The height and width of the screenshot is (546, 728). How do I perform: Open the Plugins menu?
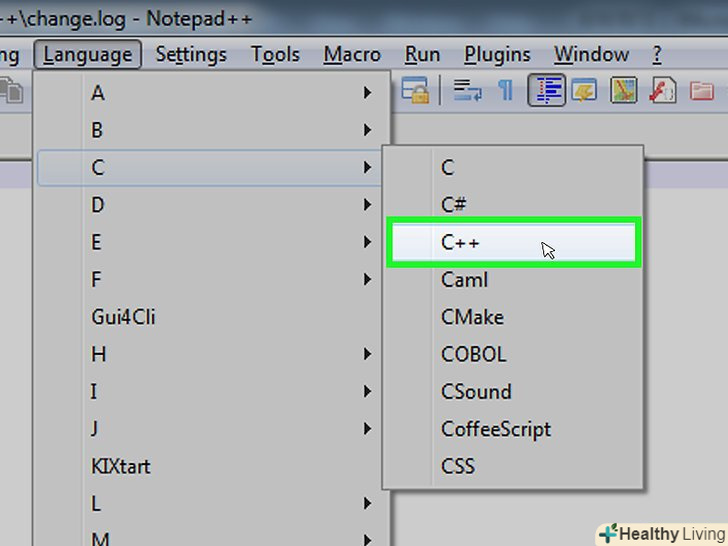tap(497, 55)
